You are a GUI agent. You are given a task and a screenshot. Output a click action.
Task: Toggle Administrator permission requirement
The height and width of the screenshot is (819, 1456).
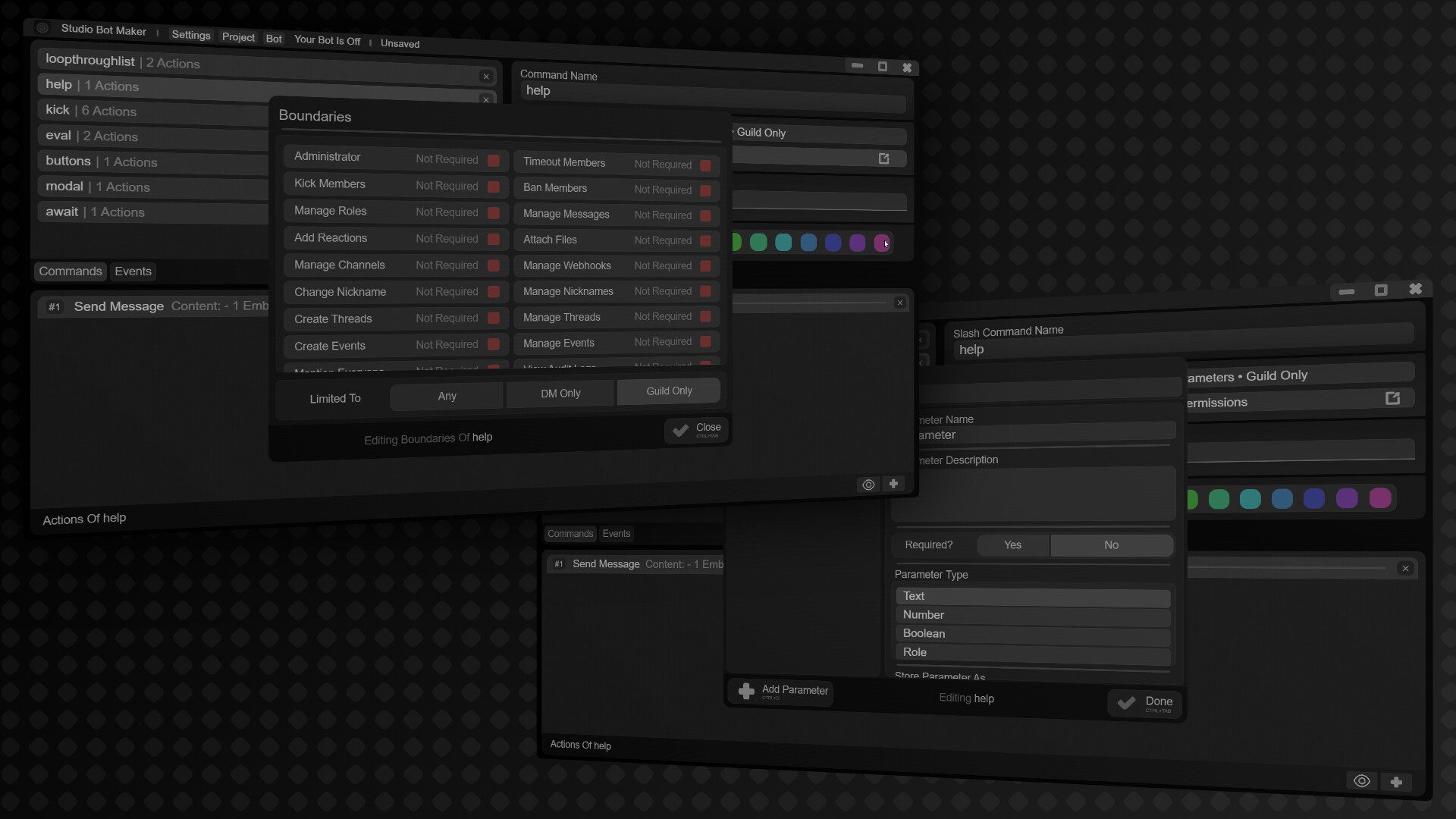[x=494, y=160]
